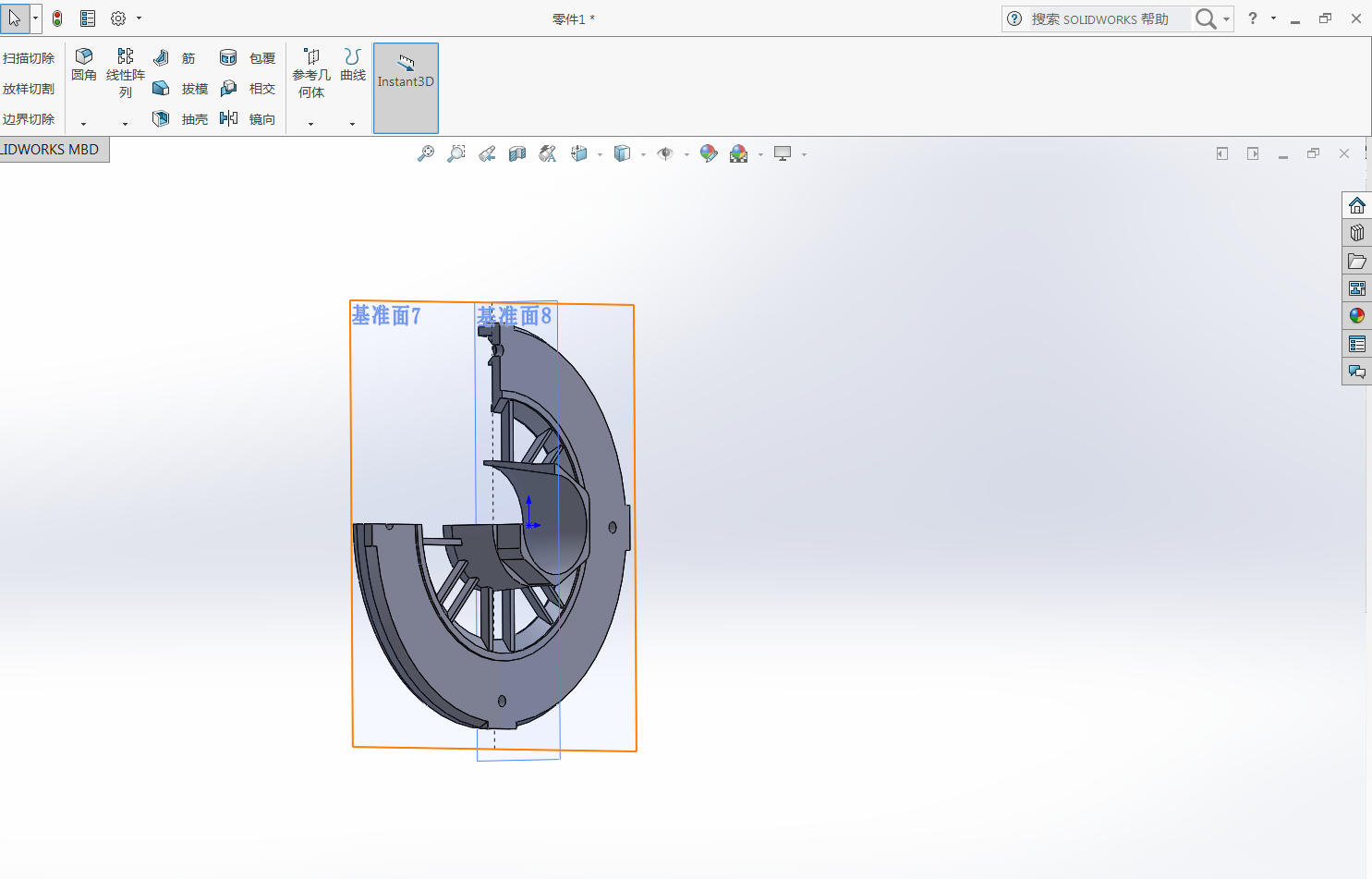Click the Previous View icon
The height and width of the screenshot is (879, 1372).
pos(487,154)
